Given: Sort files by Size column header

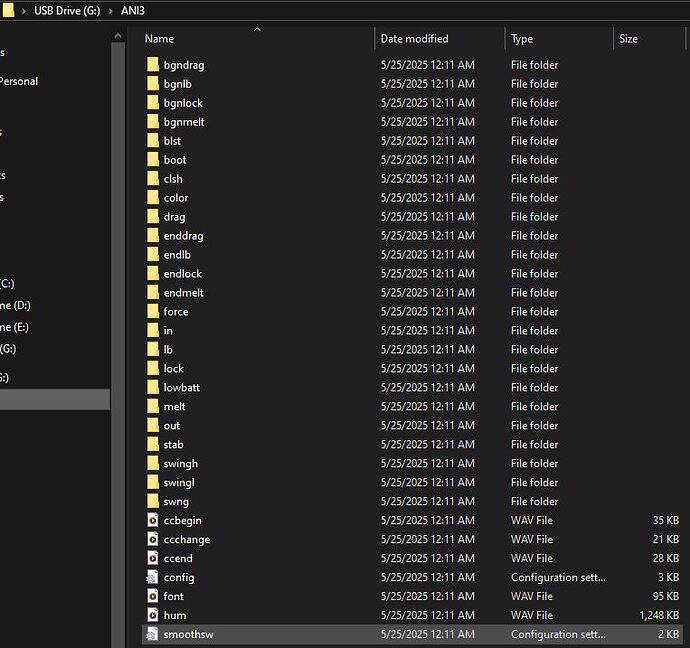Looking at the screenshot, I should (x=628, y=39).
